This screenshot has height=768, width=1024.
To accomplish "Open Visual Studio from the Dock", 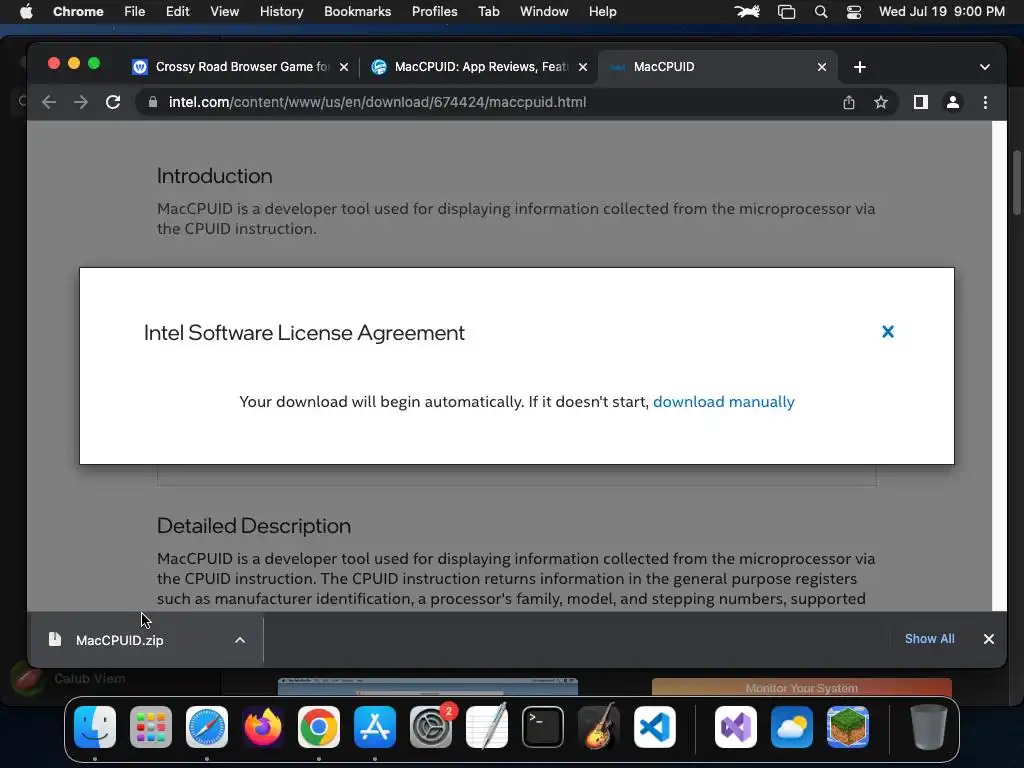I will [x=736, y=728].
